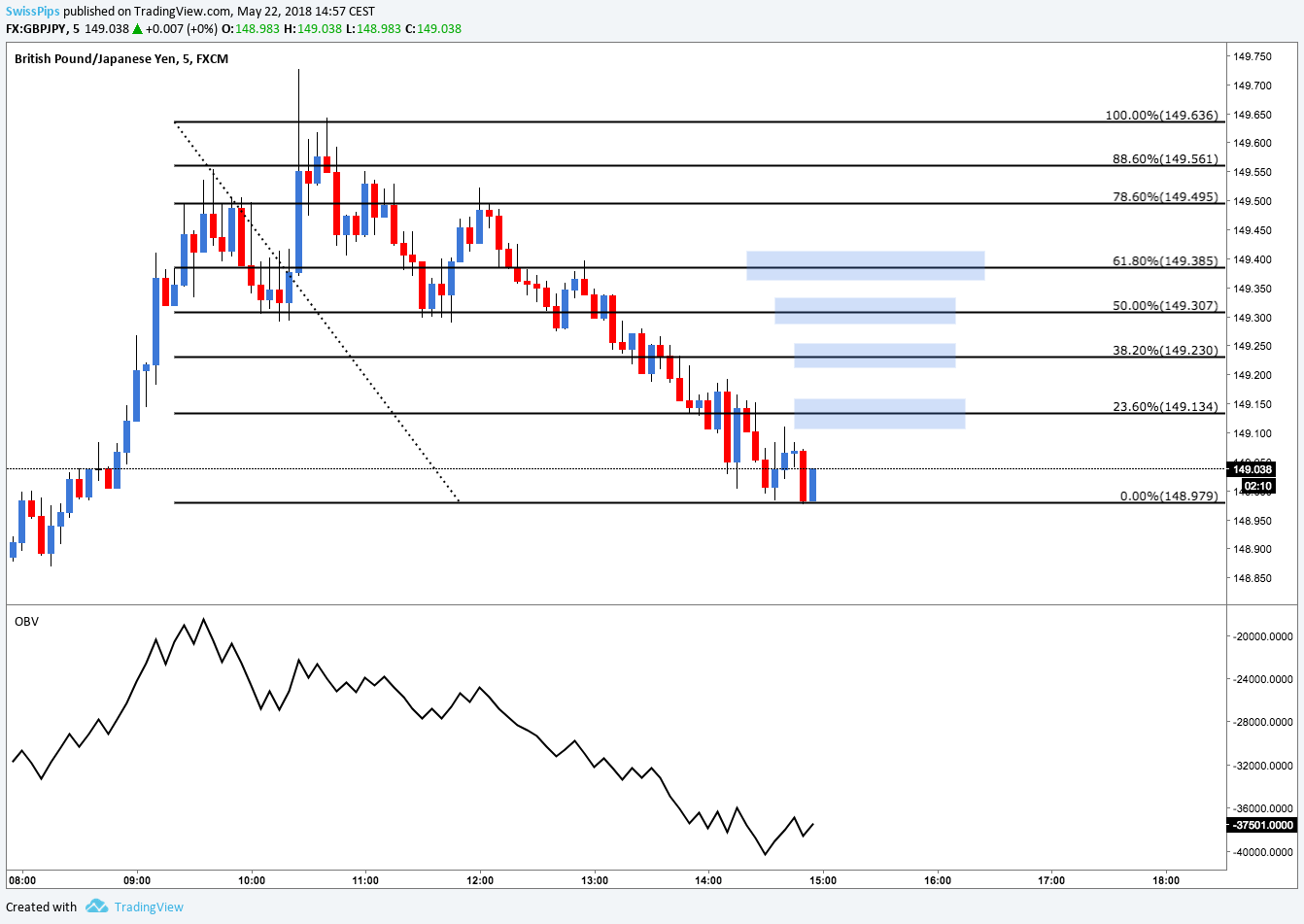The width and height of the screenshot is (1304, 924).
Task: Click the blue zone at 61.80% level
Action: point(865,265)
